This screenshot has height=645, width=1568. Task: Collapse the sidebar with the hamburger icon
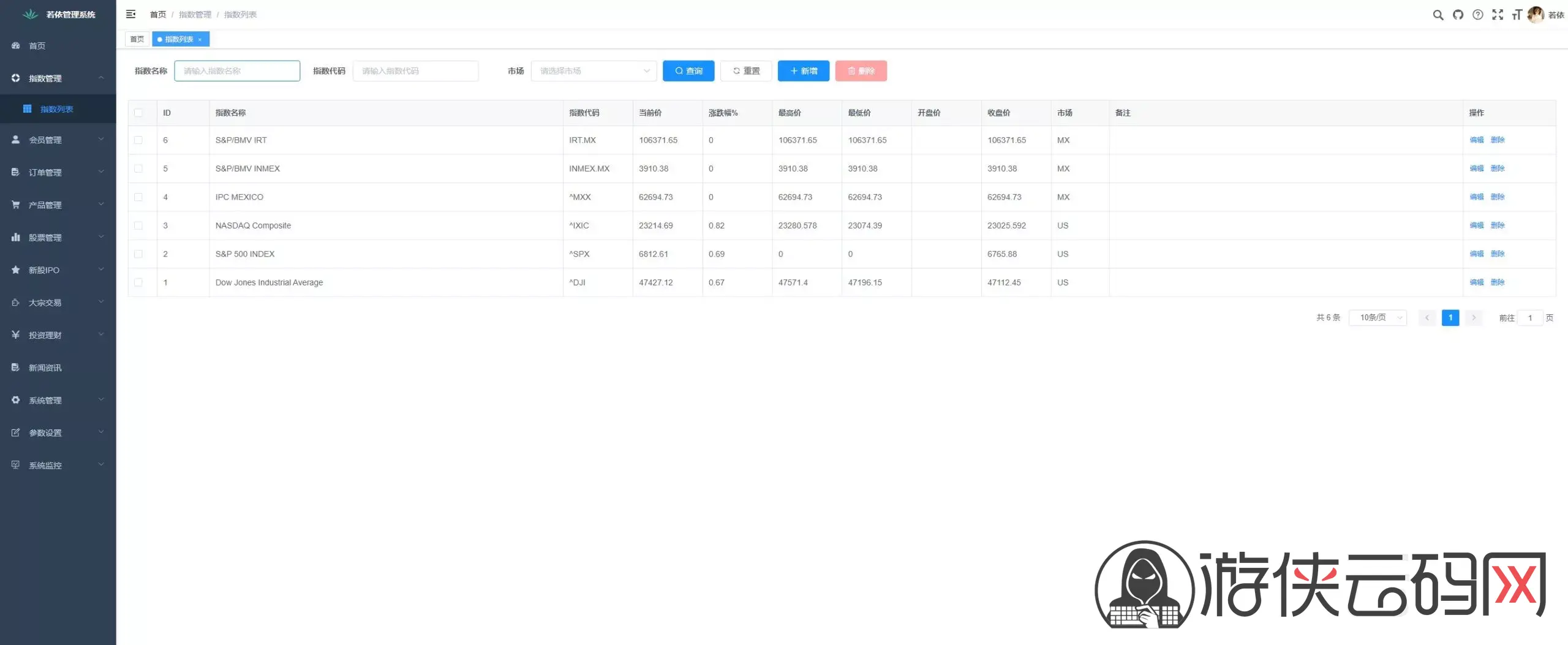(x=130, y=14)
